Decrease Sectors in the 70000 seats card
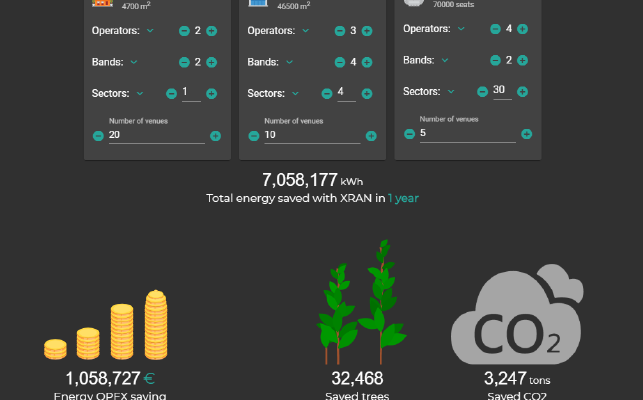 (x=483, y=91)
